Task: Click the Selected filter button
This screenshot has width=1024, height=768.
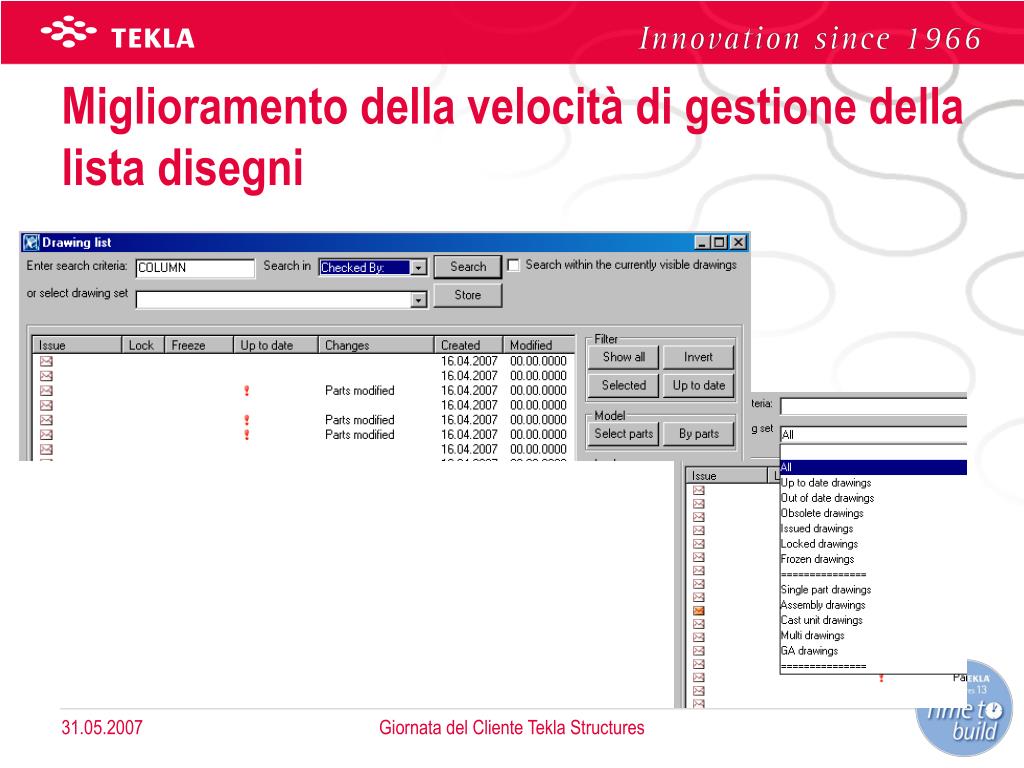Action: click(624, 385)
